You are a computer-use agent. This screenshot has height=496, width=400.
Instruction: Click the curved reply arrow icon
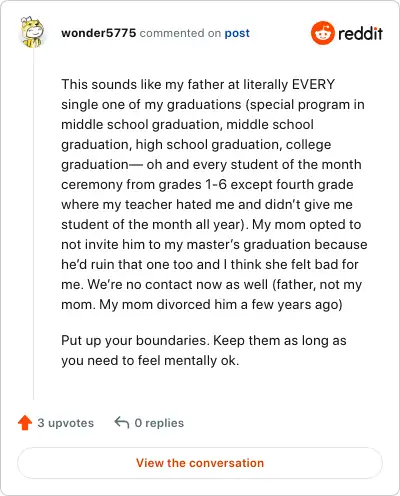pyautogui.click(x=122, y=423)
